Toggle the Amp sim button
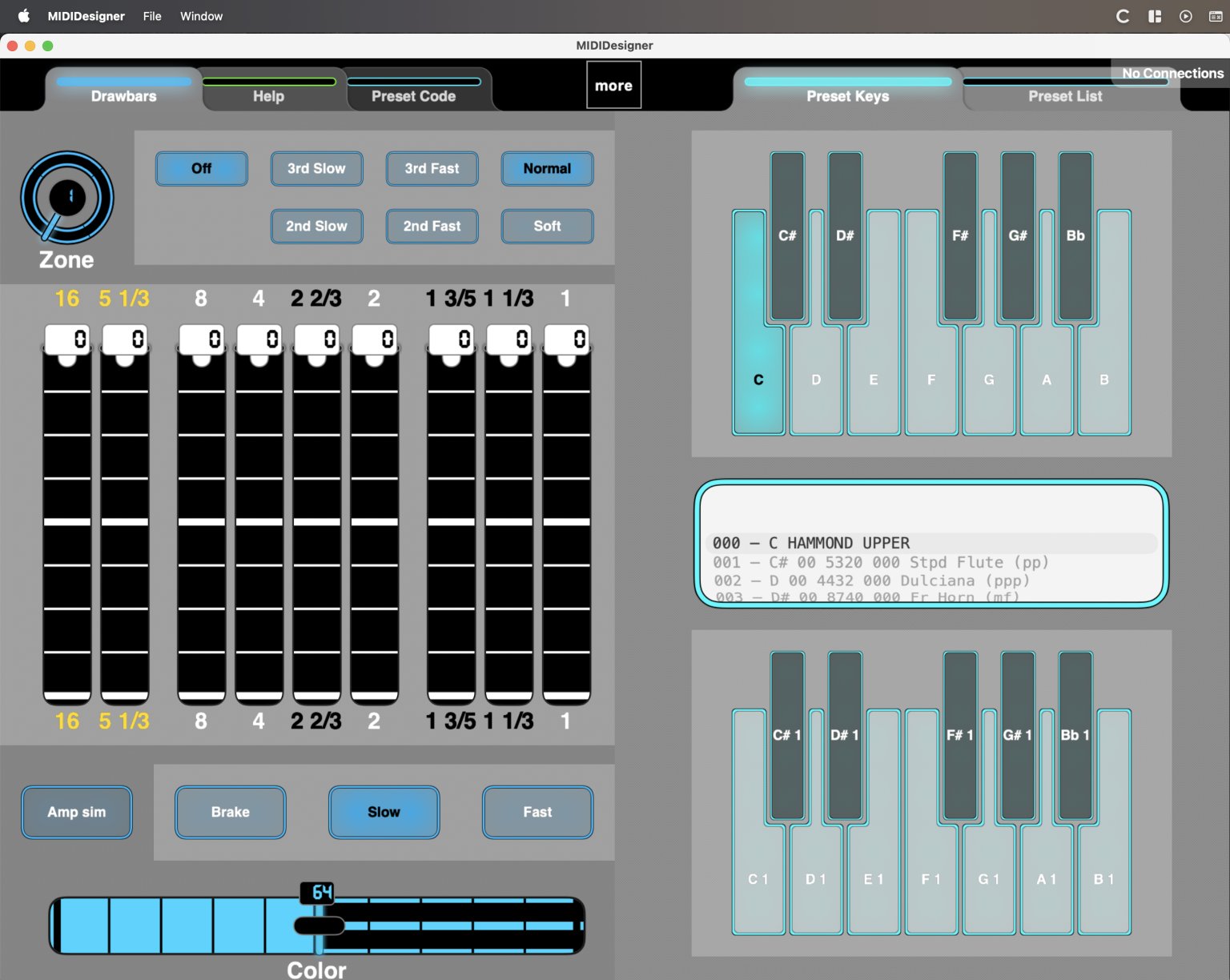1230x980 pixels. pyautogui.click(x=77, y=813)
